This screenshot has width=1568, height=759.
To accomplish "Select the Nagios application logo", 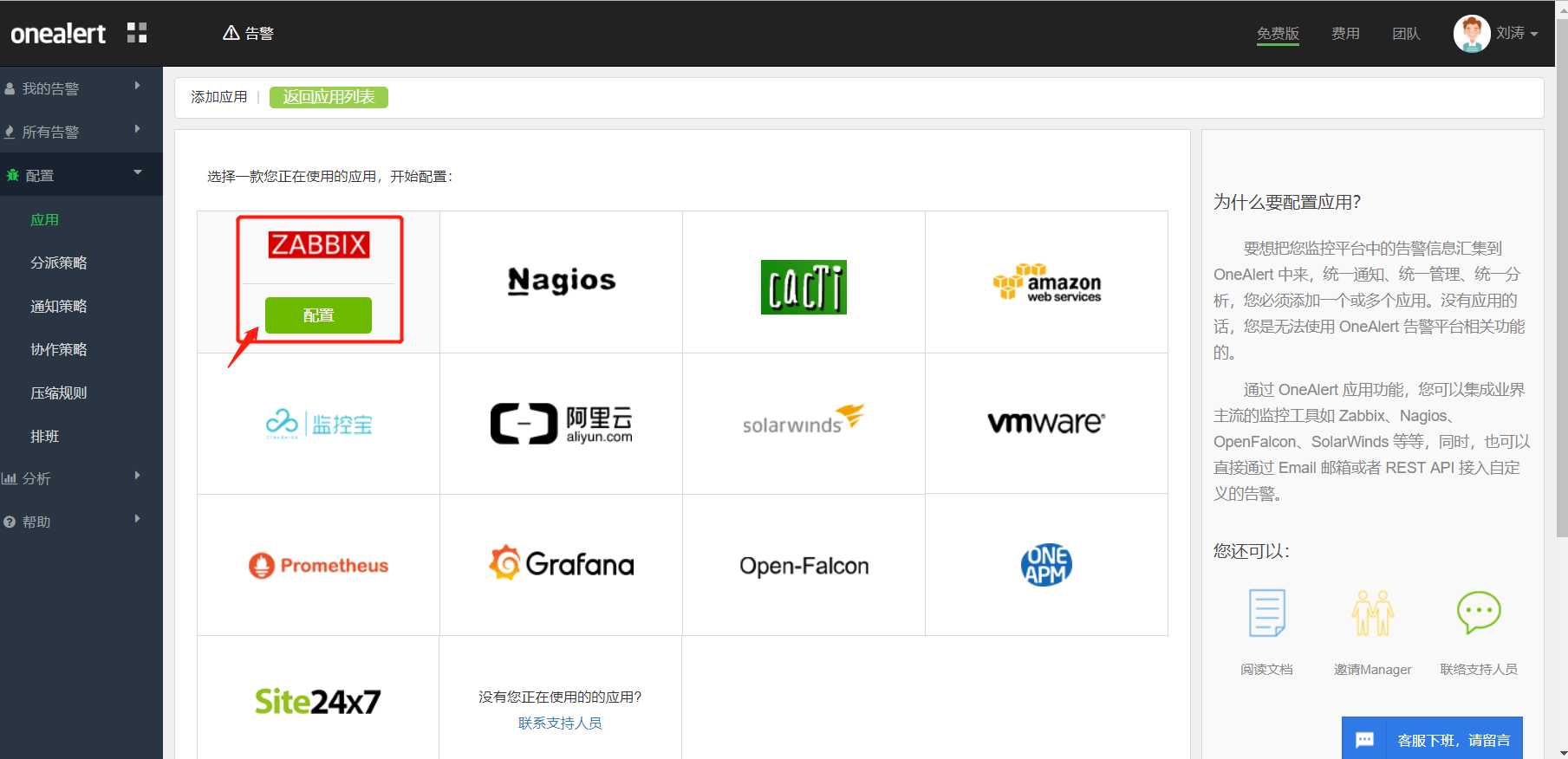I will click(562, 281).
